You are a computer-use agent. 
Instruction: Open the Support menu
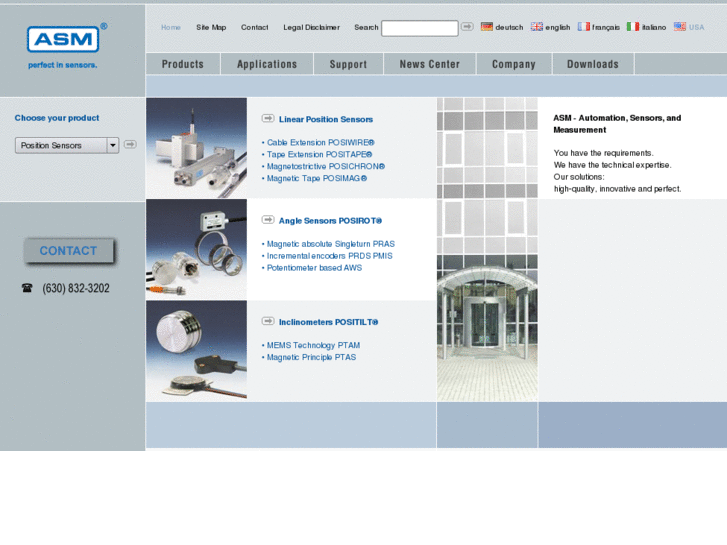348,64
